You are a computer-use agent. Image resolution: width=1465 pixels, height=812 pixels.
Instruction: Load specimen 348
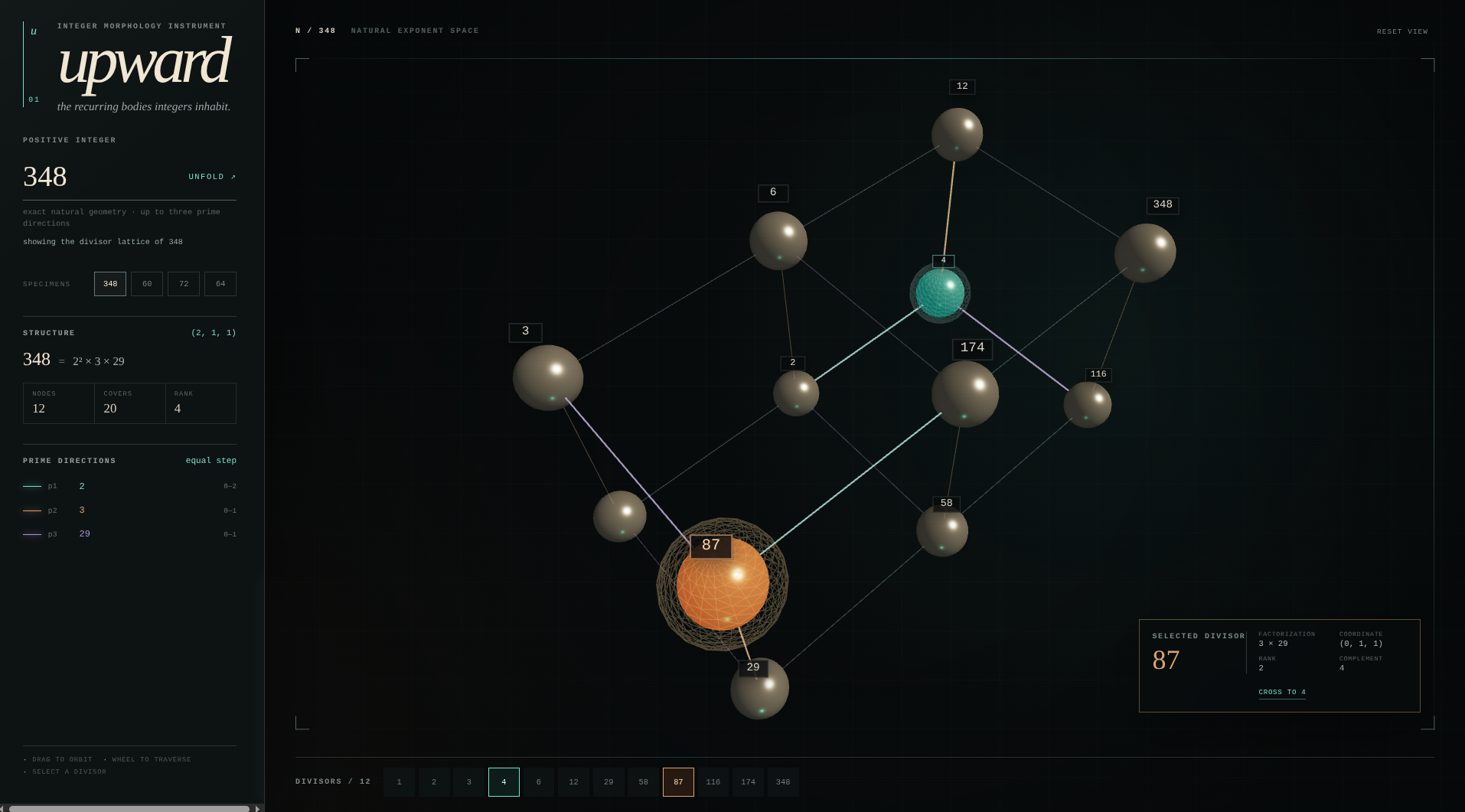tap(110, 284)
